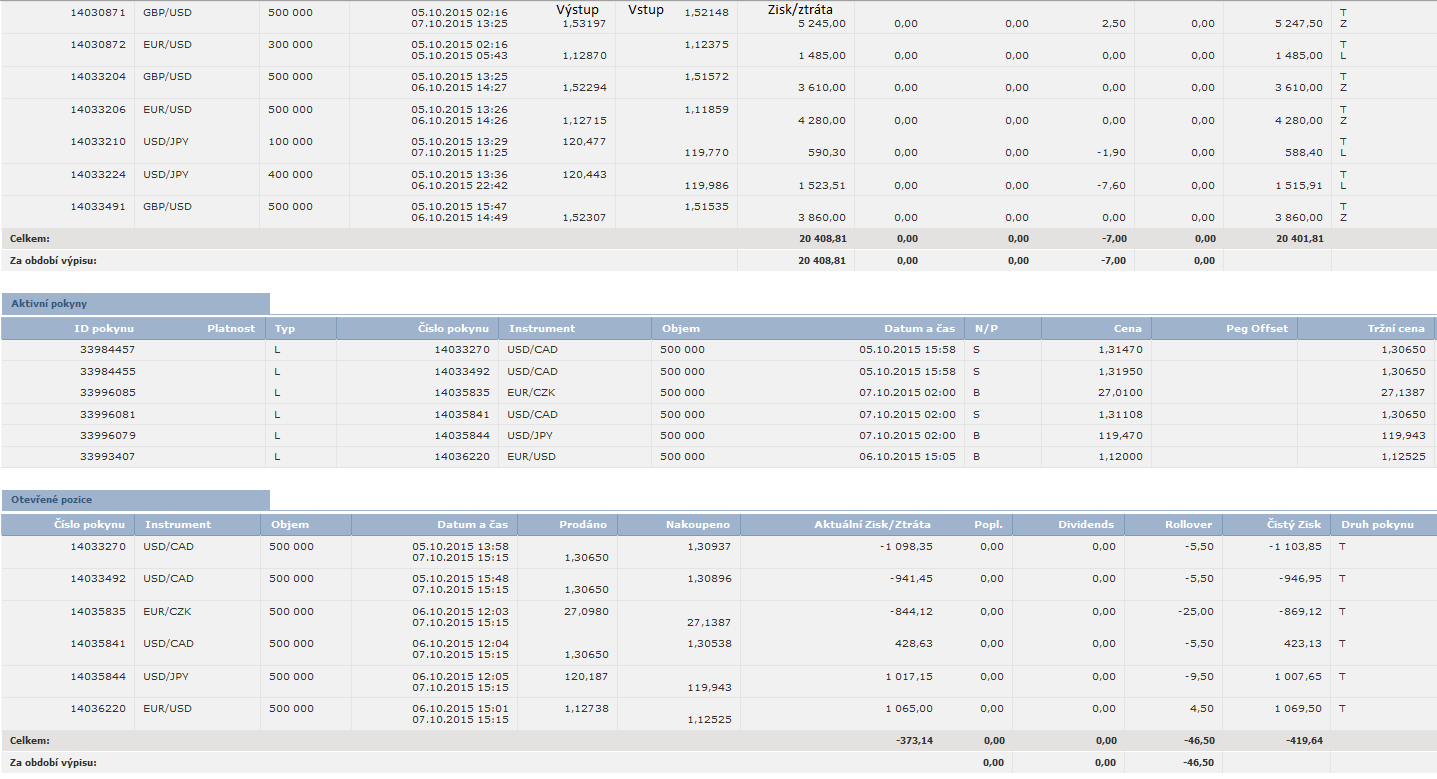Screen dimensions: 1437x779
Task: Click closed trade number 14033206
Action: click(98, 109)
